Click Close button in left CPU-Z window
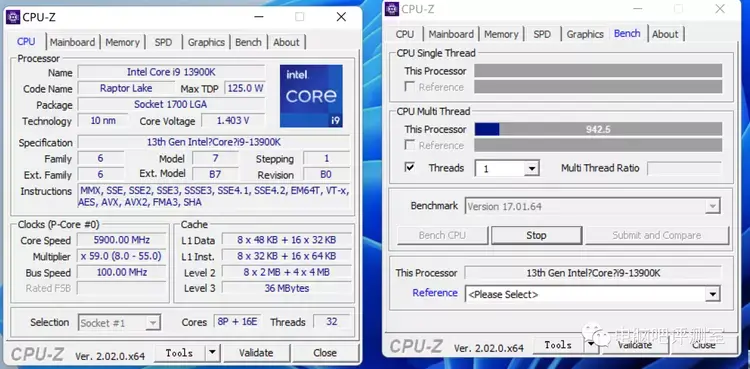This screenshot has height=369, width=750. pos(325,353)
